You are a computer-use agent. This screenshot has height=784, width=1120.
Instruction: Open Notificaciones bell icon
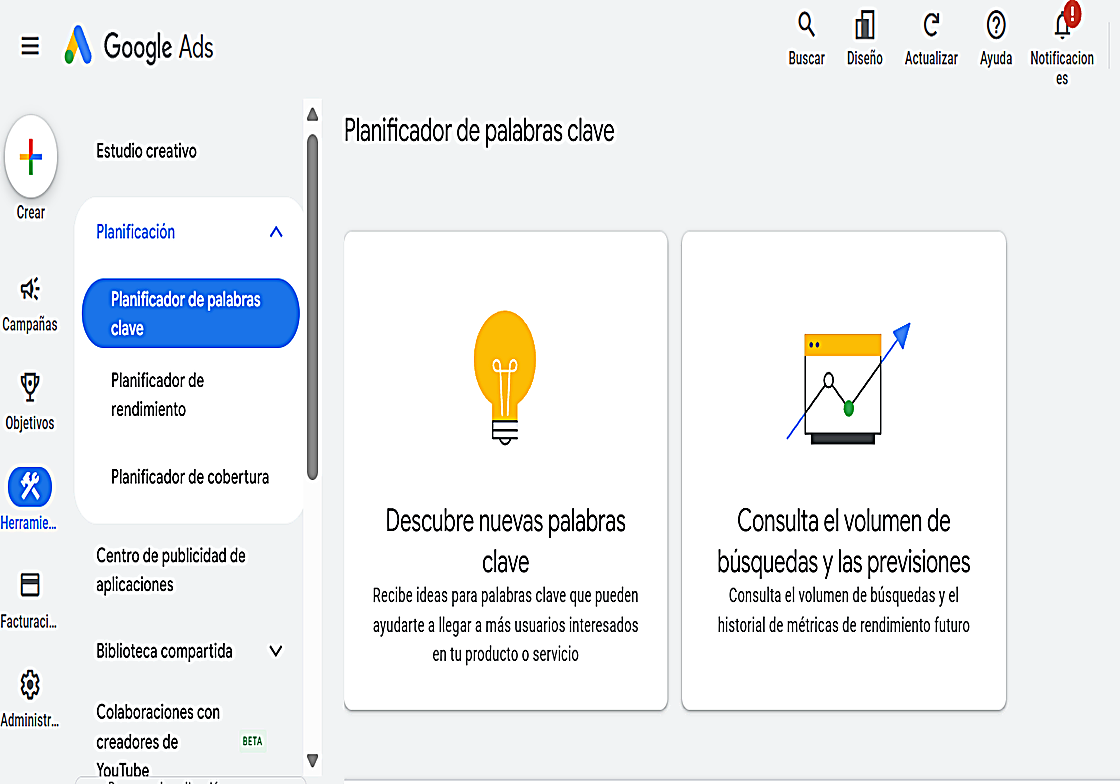pos(1062,25)
